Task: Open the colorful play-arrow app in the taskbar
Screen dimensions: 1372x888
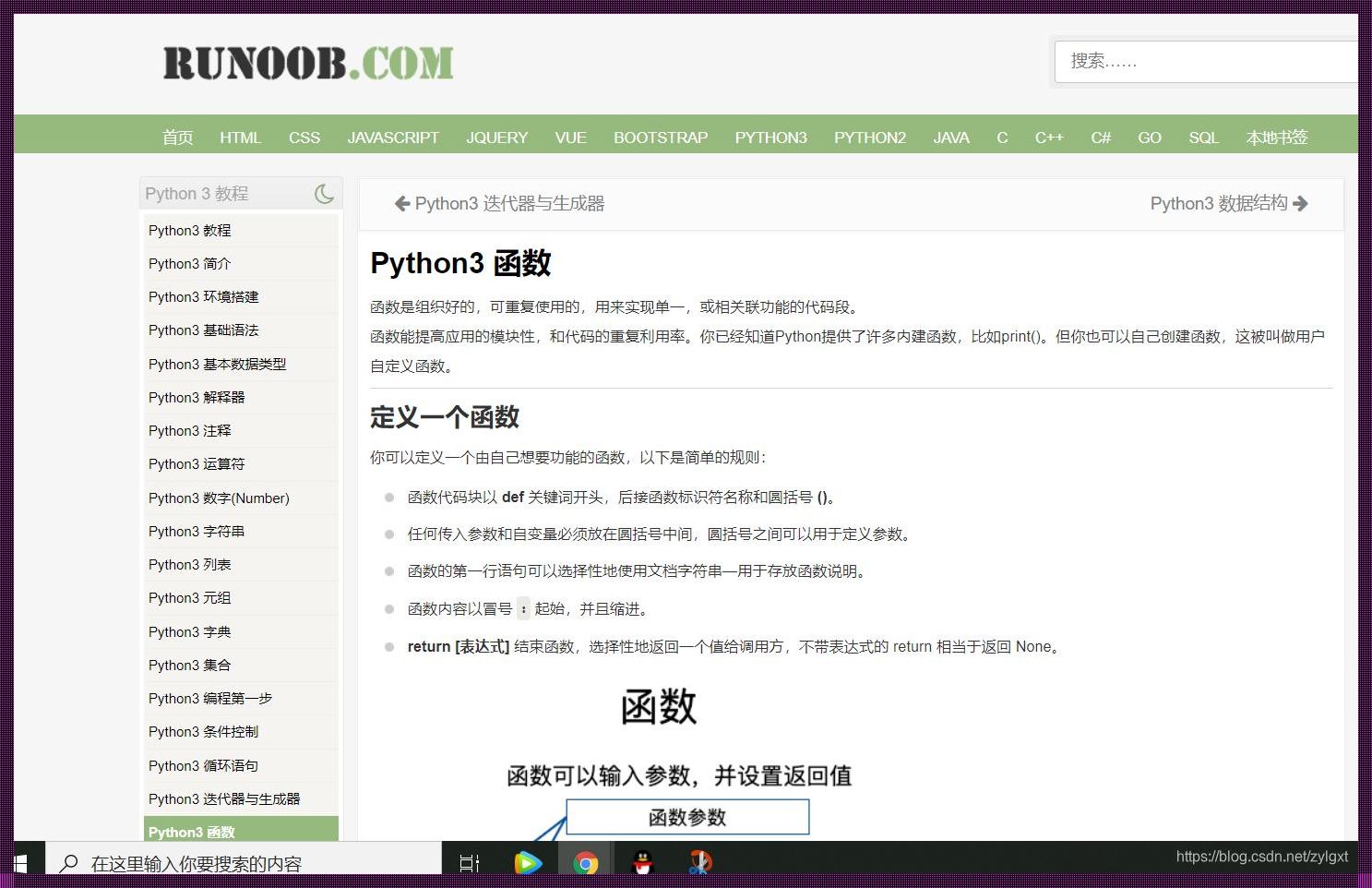Action: (528, 863)
